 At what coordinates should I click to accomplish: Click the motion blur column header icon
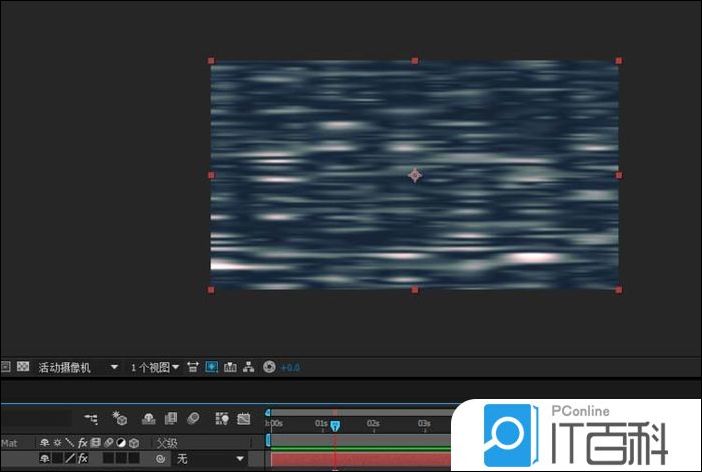[108, 443]
